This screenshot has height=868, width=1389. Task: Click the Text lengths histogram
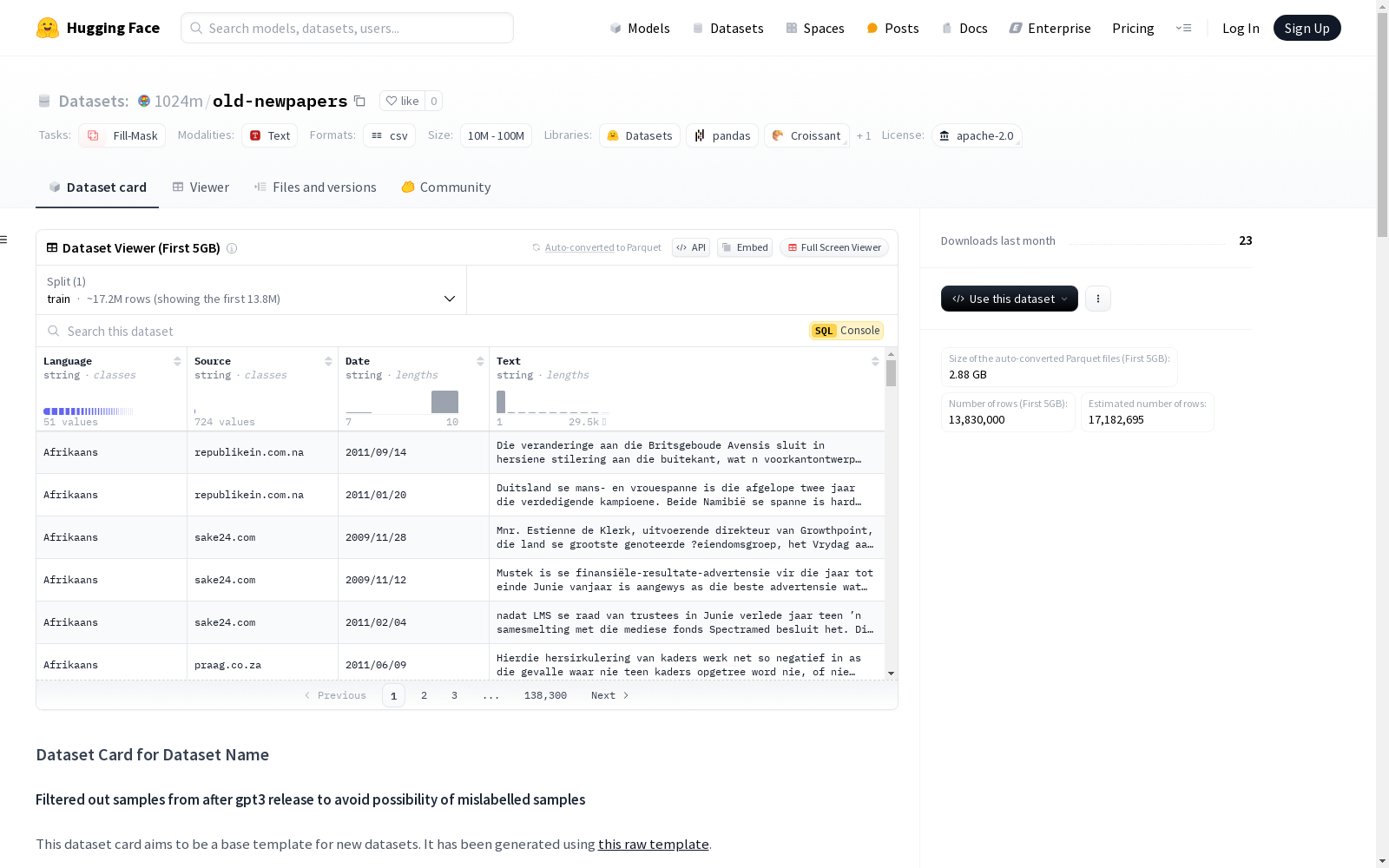(x=552, y=402)
